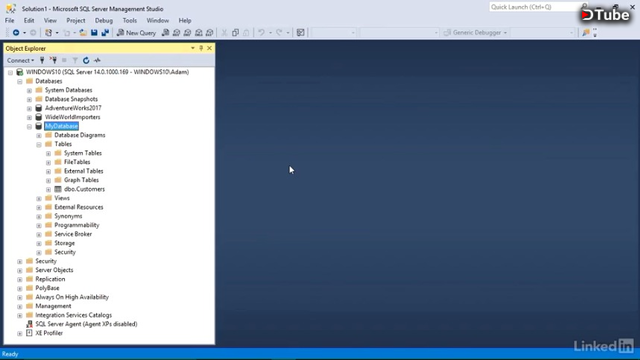Image resolution: width=640 pixels, height=360 pixels.
Task: Collapse the Tables folder
Action: point(39,144)
